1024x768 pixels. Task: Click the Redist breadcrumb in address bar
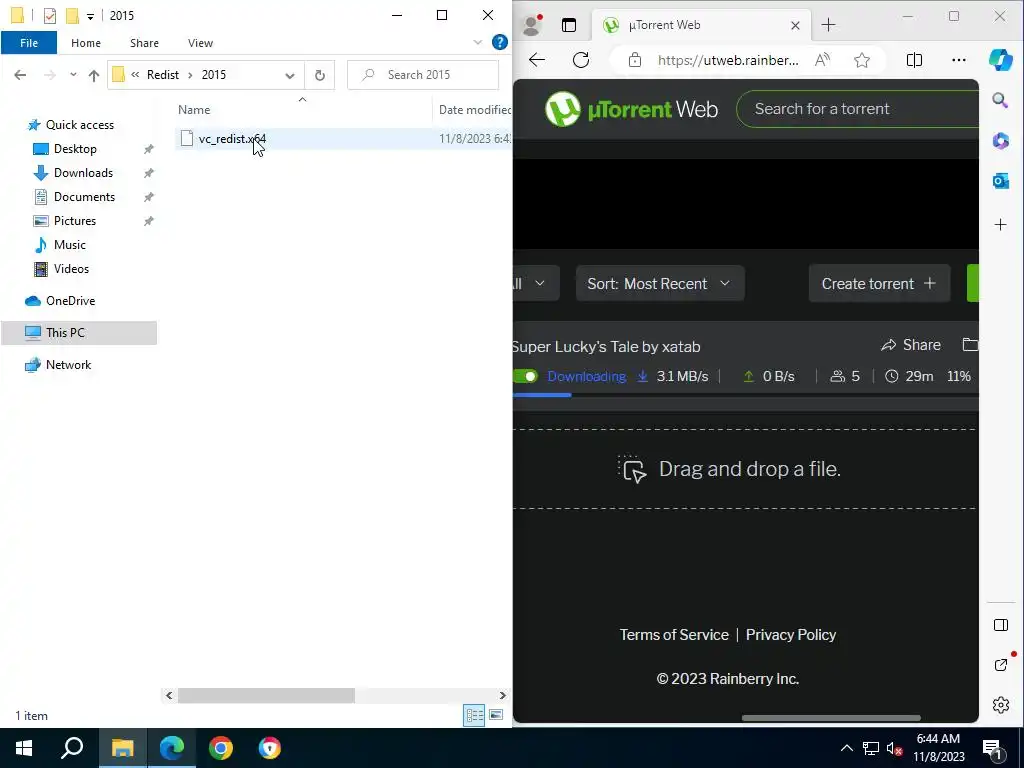[163, 75]
